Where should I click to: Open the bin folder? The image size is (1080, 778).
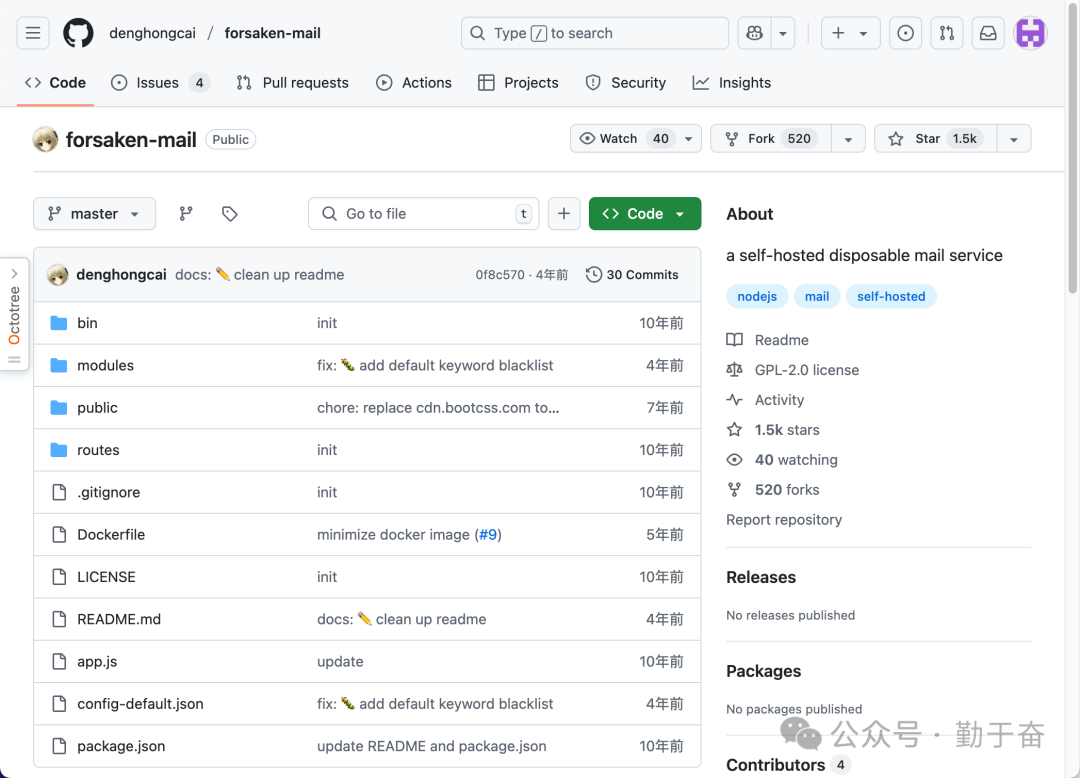(x=87, y=323)
